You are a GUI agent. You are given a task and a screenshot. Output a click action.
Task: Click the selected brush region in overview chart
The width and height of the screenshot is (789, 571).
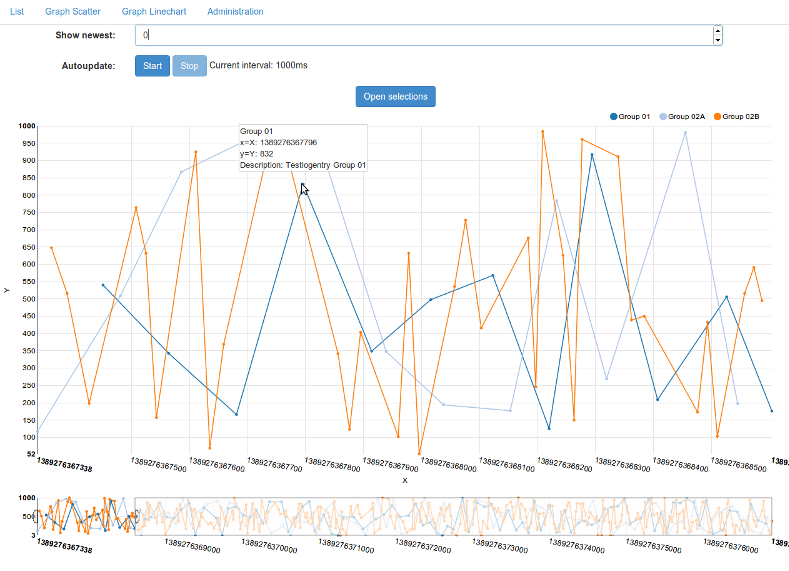(x=86, y=516)
